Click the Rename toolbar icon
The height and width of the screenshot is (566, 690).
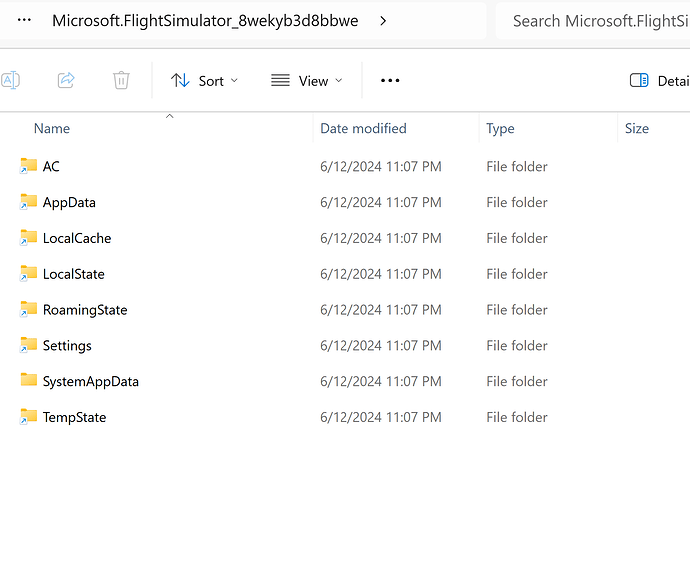[11, 81]
